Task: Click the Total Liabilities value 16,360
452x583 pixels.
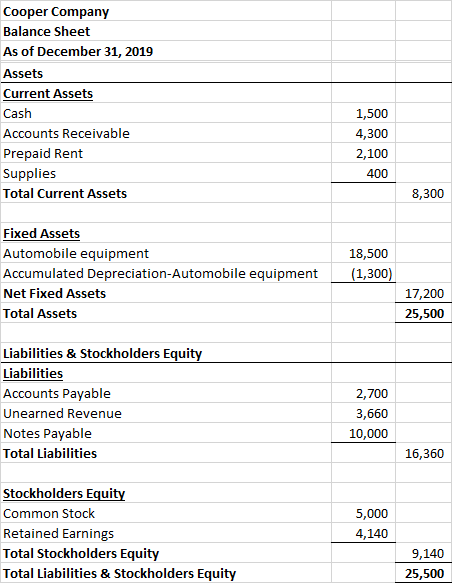Action: pos(424,454)
